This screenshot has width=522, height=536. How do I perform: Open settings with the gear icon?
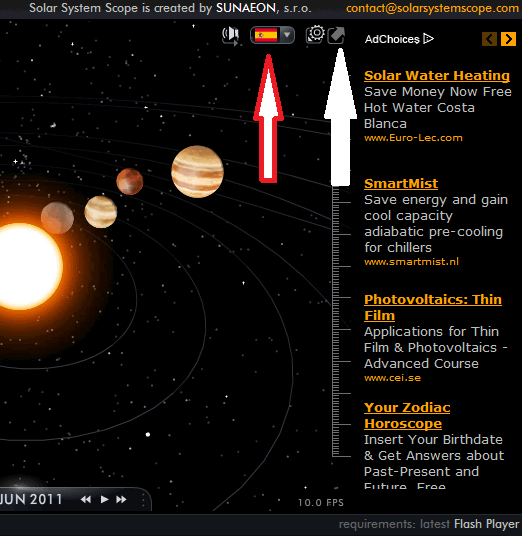316,35
